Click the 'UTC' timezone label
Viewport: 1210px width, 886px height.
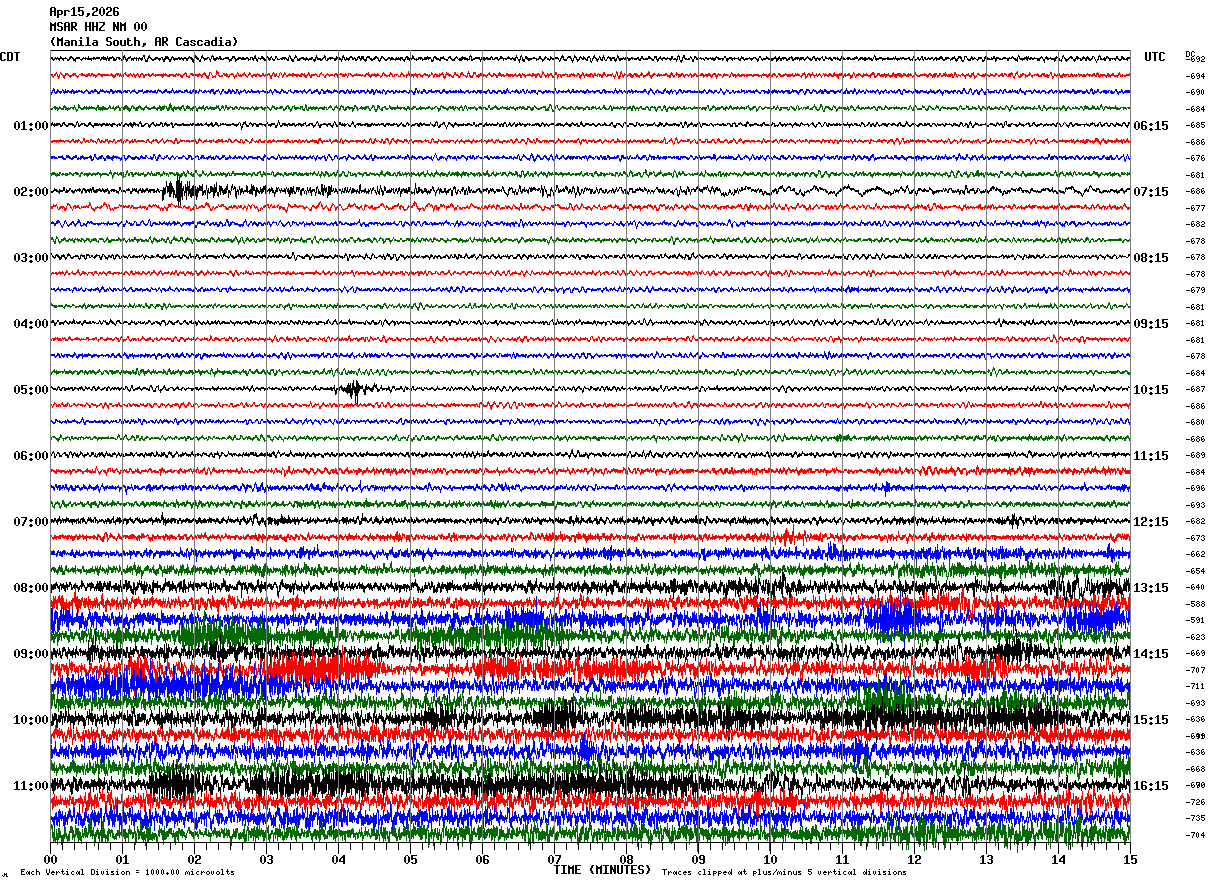[x=1155, y=57]
